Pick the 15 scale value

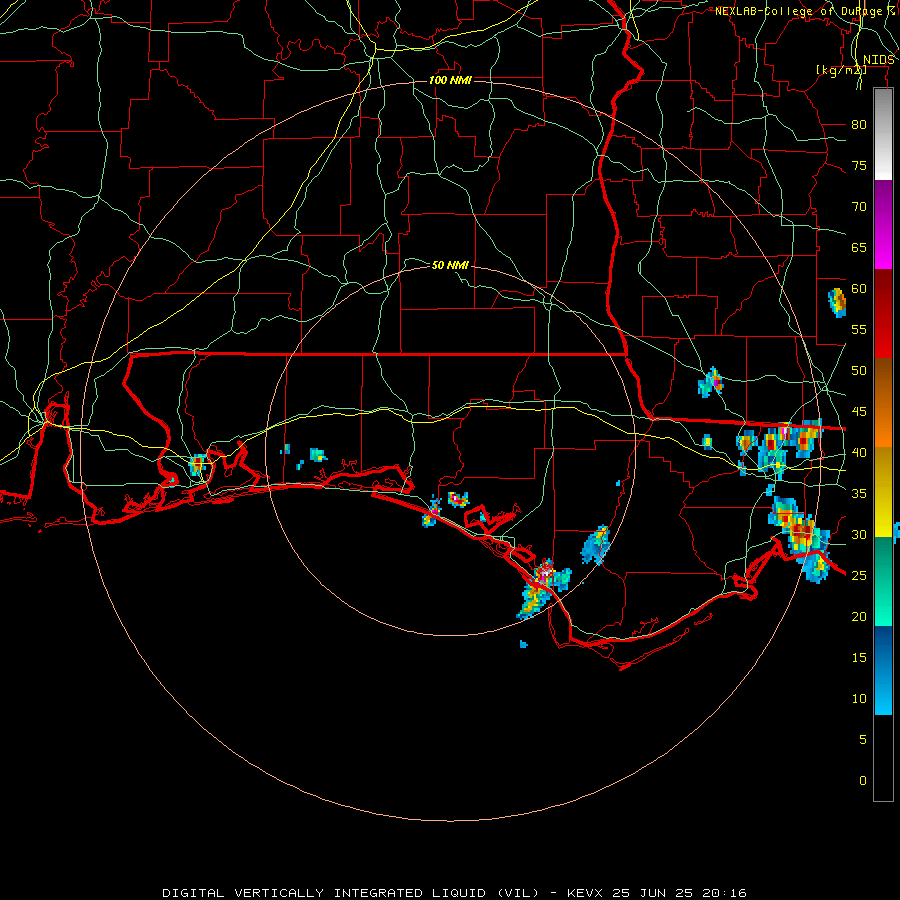(859, 658)
